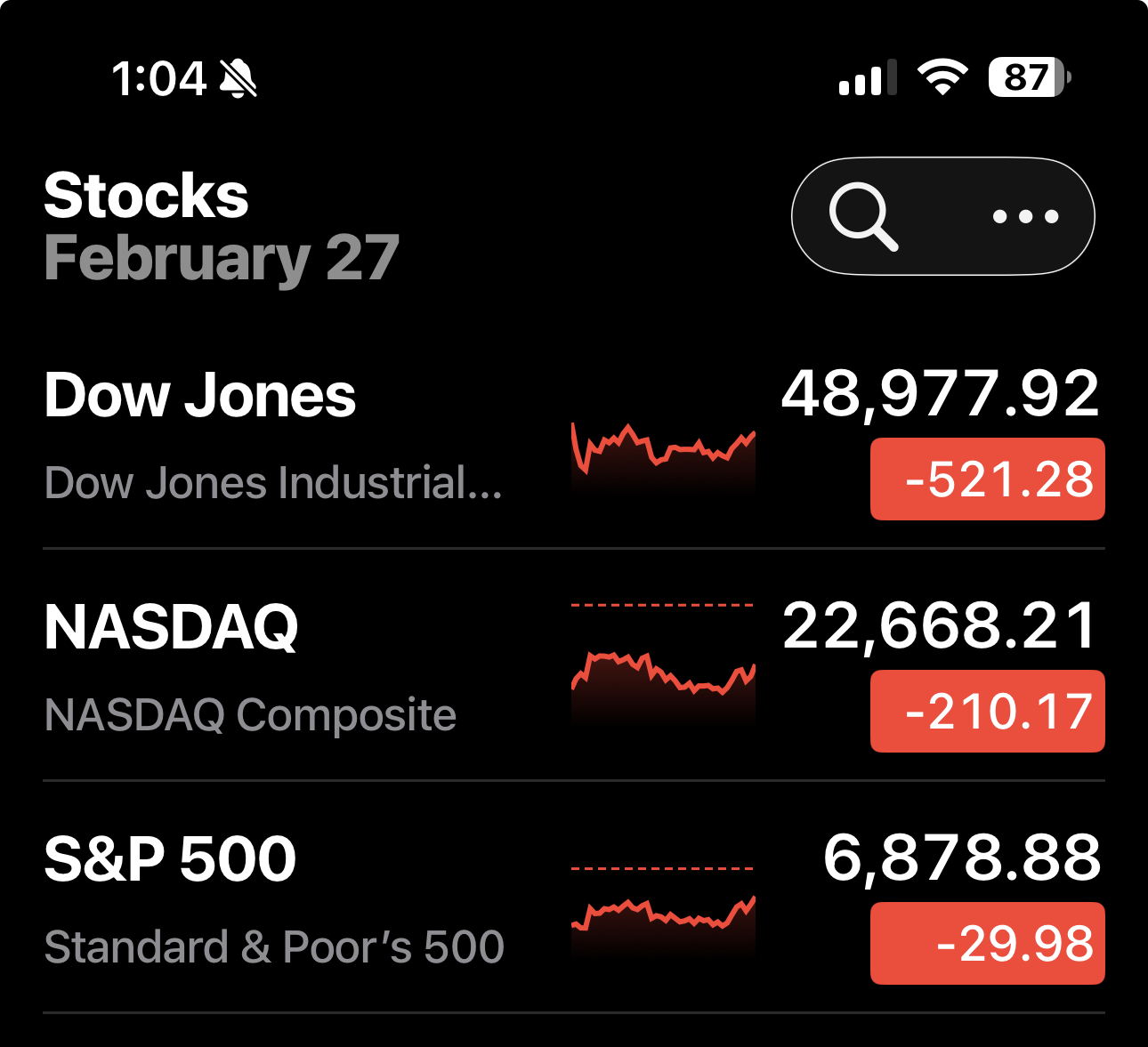Open the three-dot more options menu
Image resolution: width=1148 pixels, height=1047 pixels.
[x=1025, y=216]
